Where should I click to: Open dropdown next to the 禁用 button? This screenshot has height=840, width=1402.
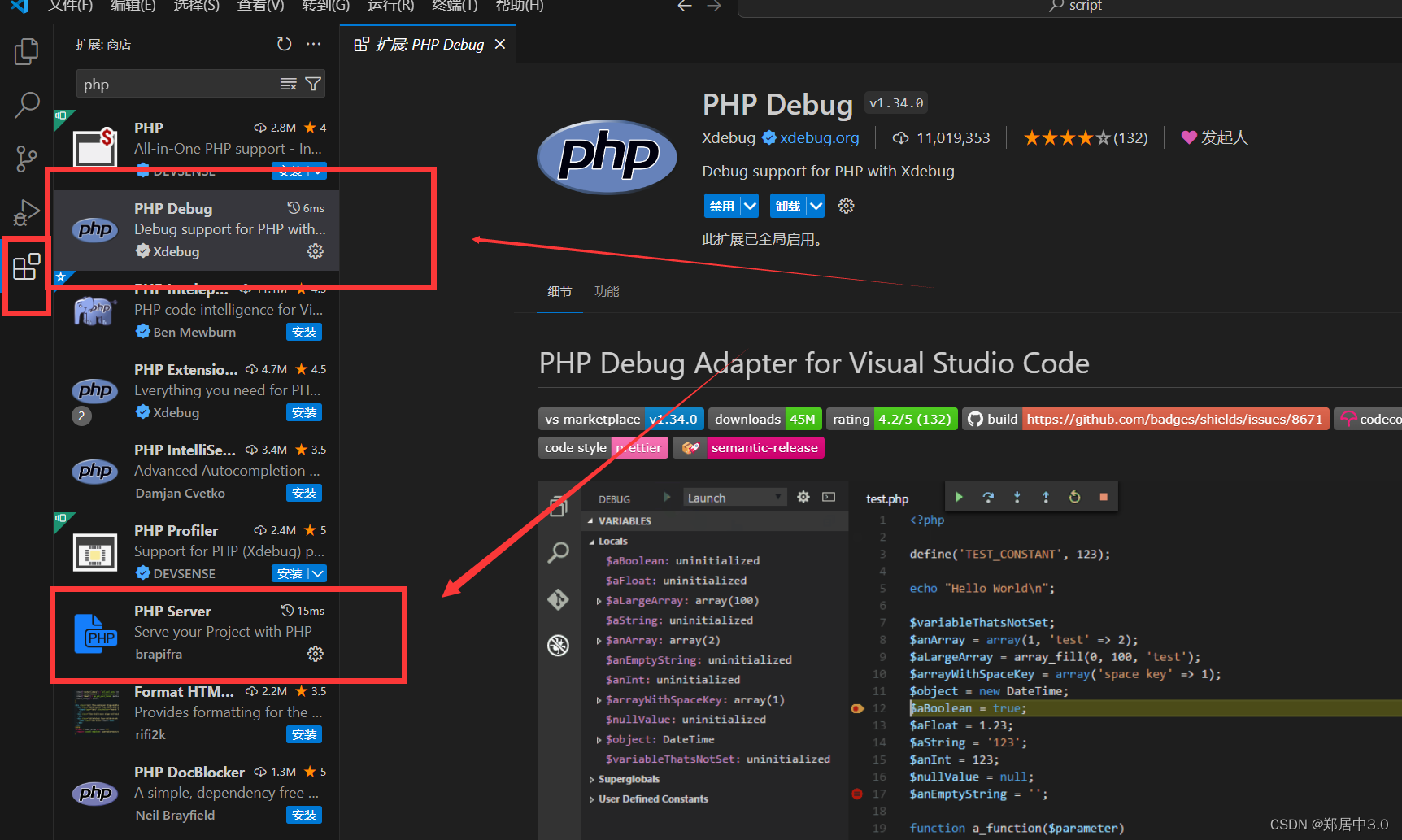pyautogui.click(x=751, y=206)
